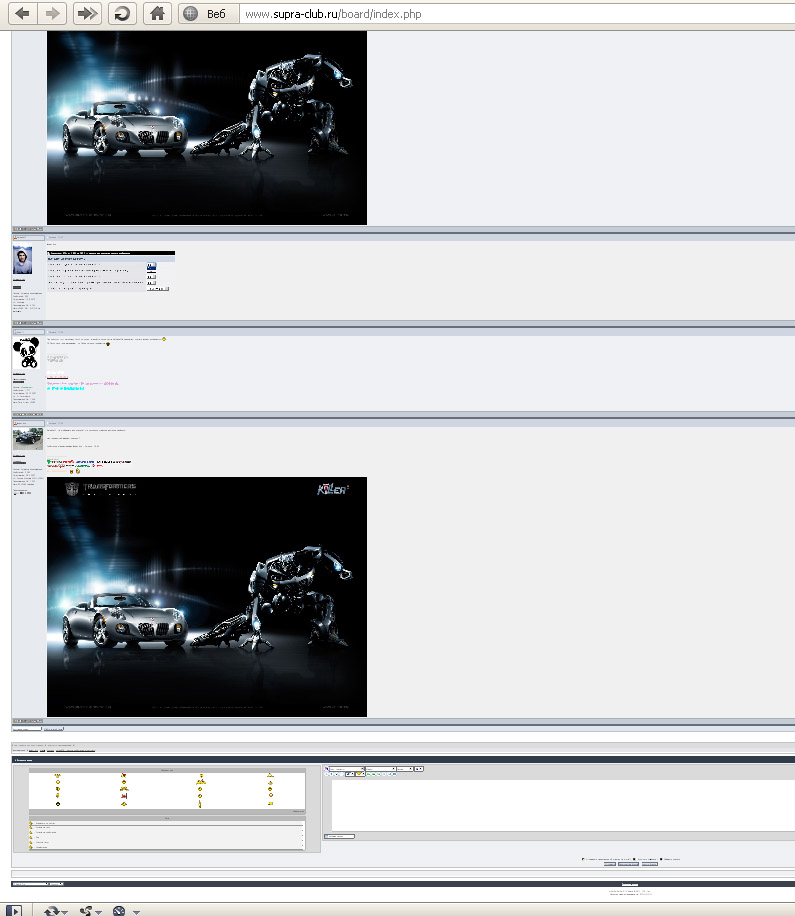Open the dropdown arrow beside share icon

(x=99, y=911)
